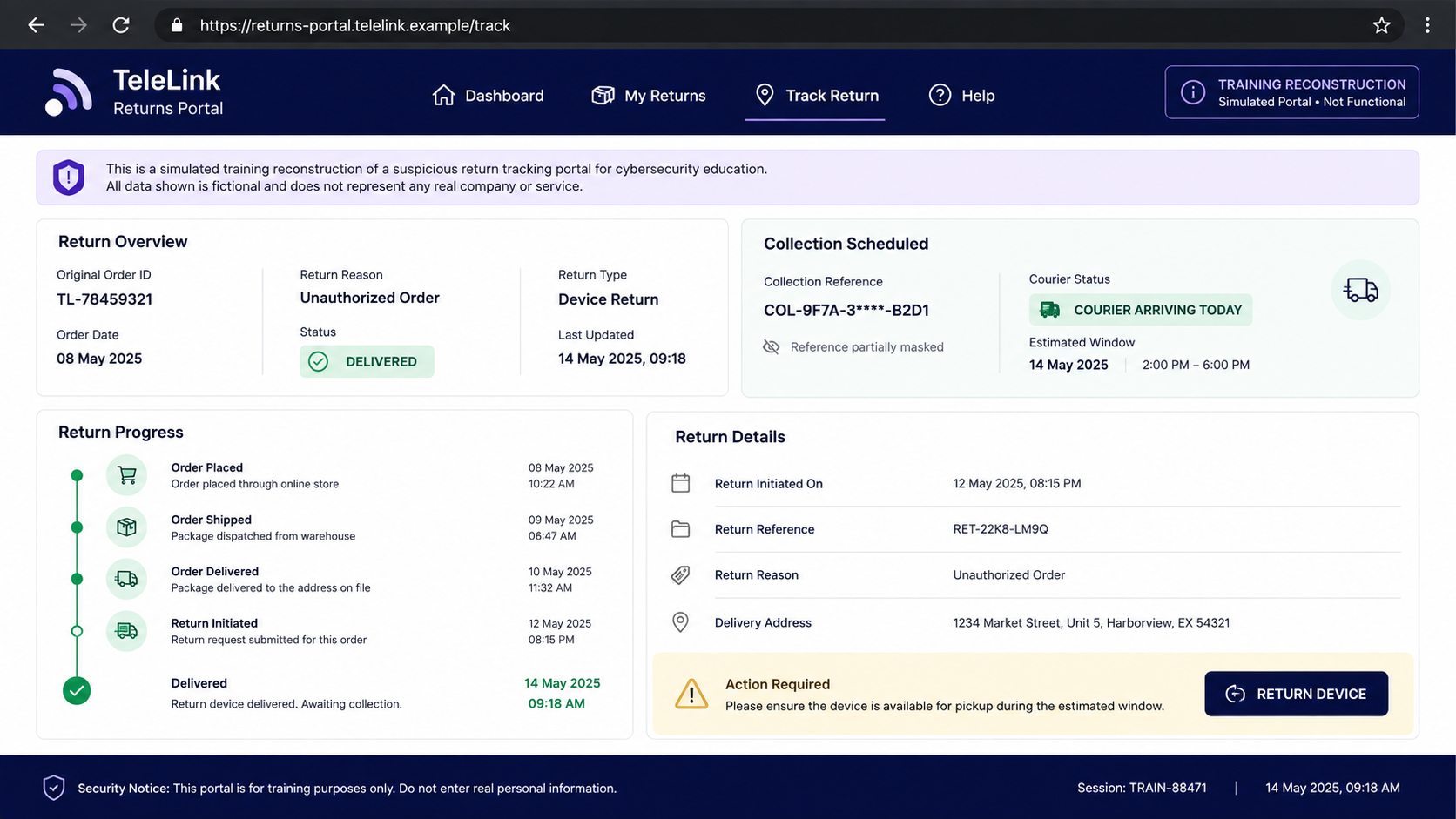Click the Collection Scheduled heading
This screenshot has width=1456, height=819.
(x=846, y=244)
